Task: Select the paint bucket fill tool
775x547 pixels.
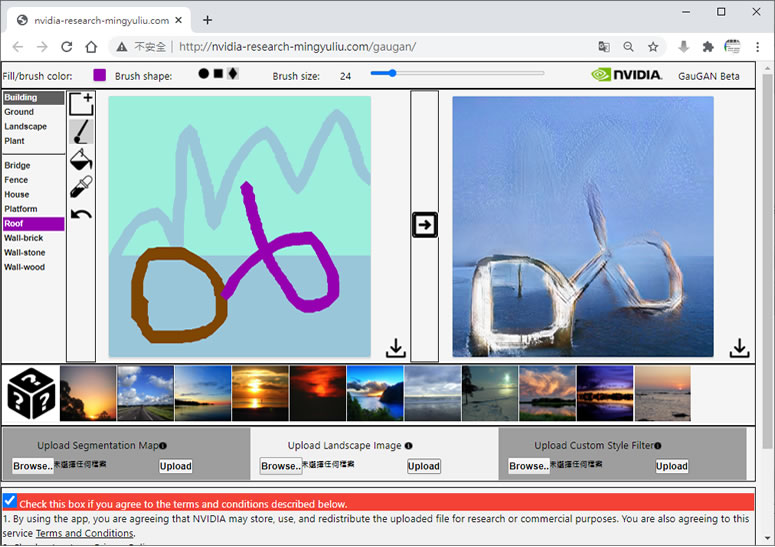Action: (x=82, y=160)
